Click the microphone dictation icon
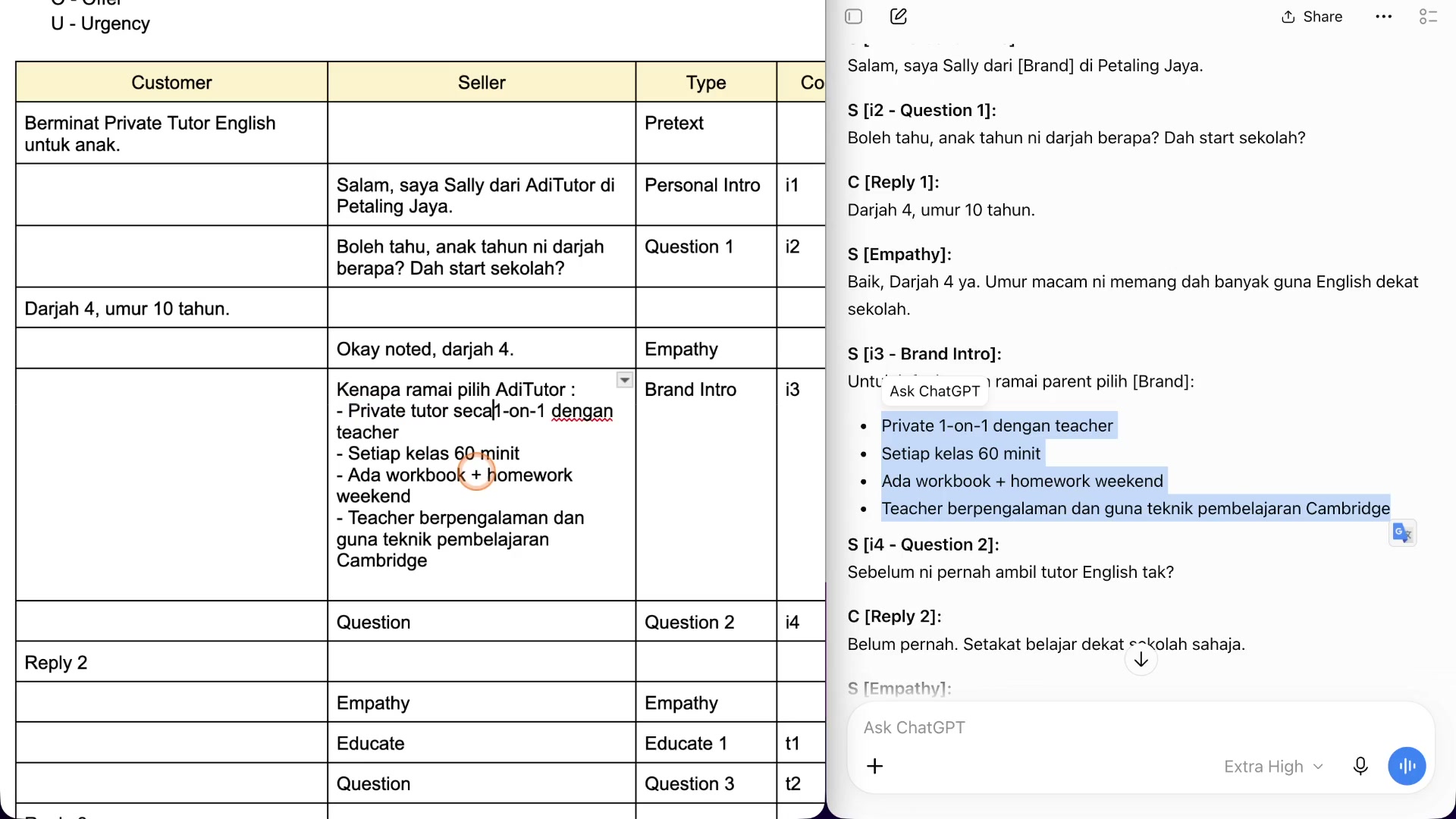1456x819 pixels. [x=1360, y=766]
